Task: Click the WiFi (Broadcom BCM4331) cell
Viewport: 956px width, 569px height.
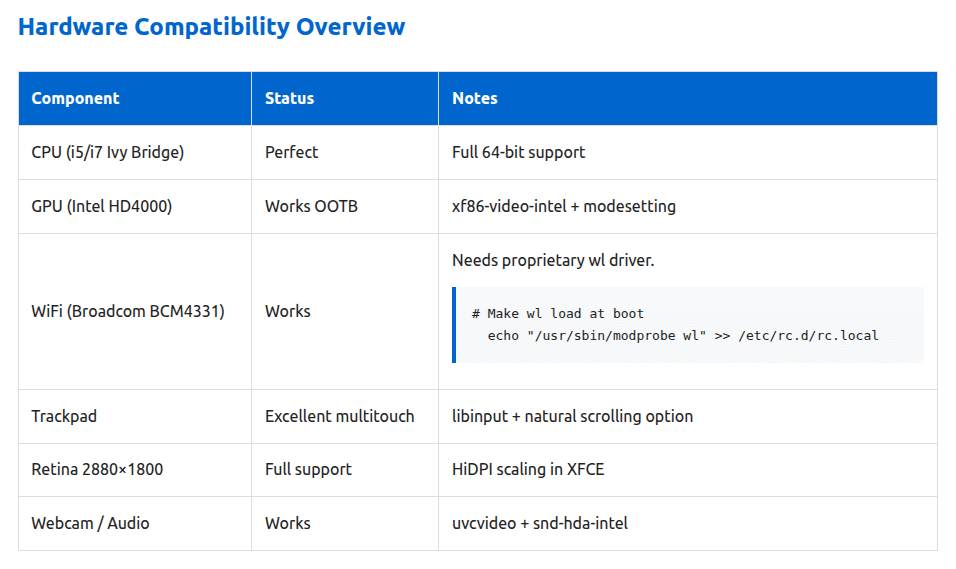Action: point(135,311)
